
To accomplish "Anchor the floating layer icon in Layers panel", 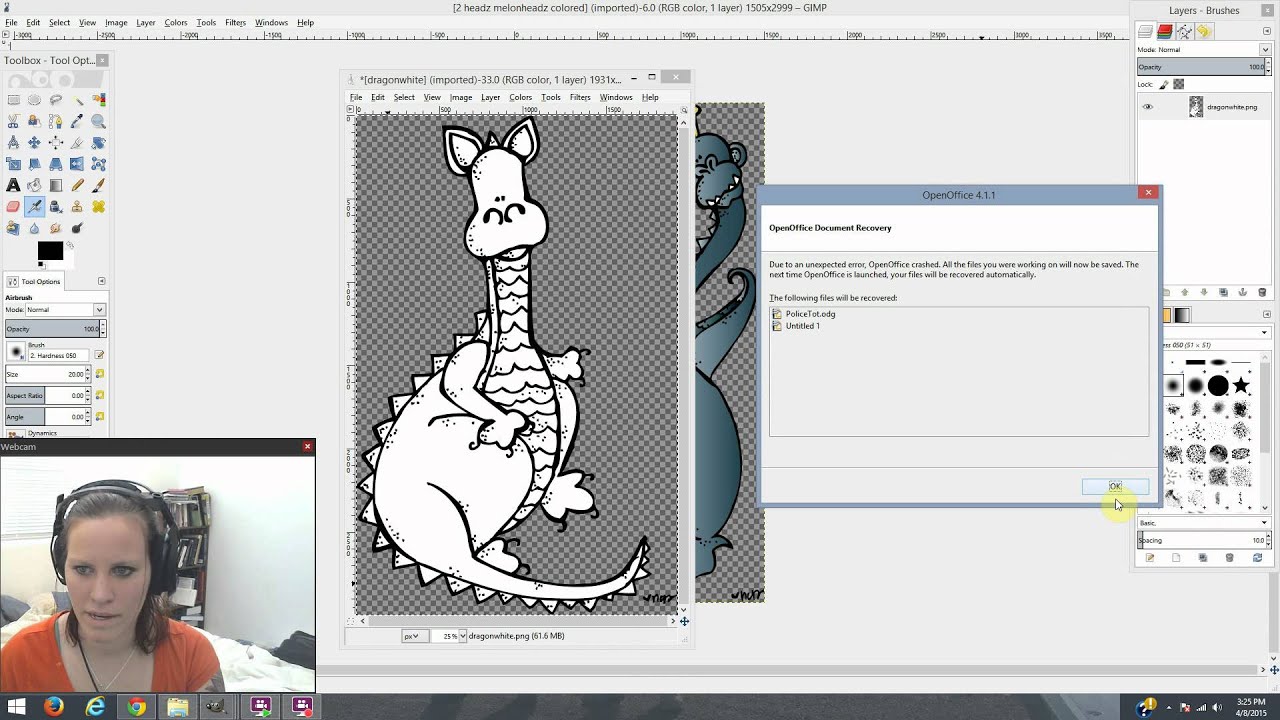I will click(1243, 292).
